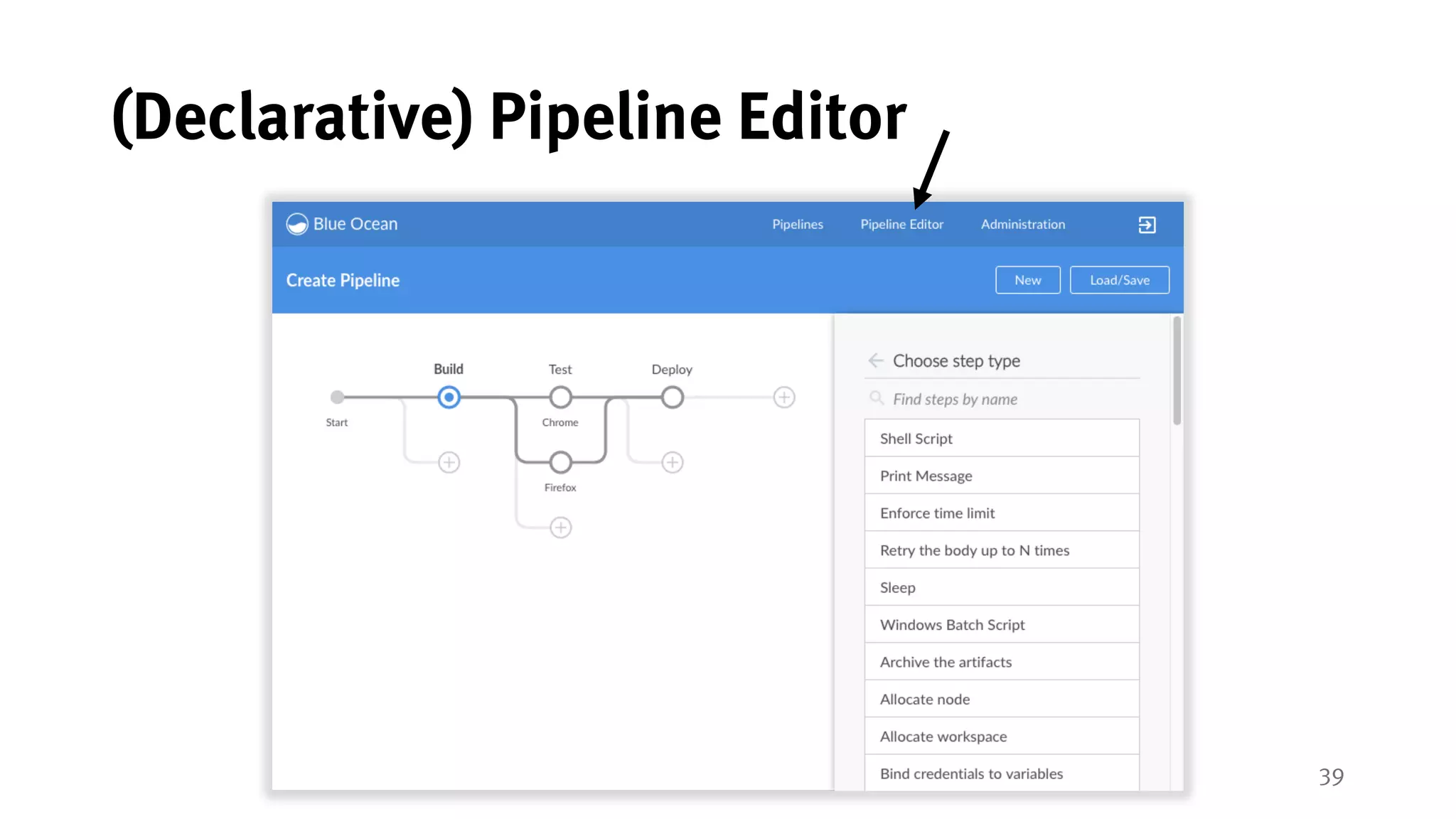
Task: Add new stage after Deploy
Action: click(783, 397)
